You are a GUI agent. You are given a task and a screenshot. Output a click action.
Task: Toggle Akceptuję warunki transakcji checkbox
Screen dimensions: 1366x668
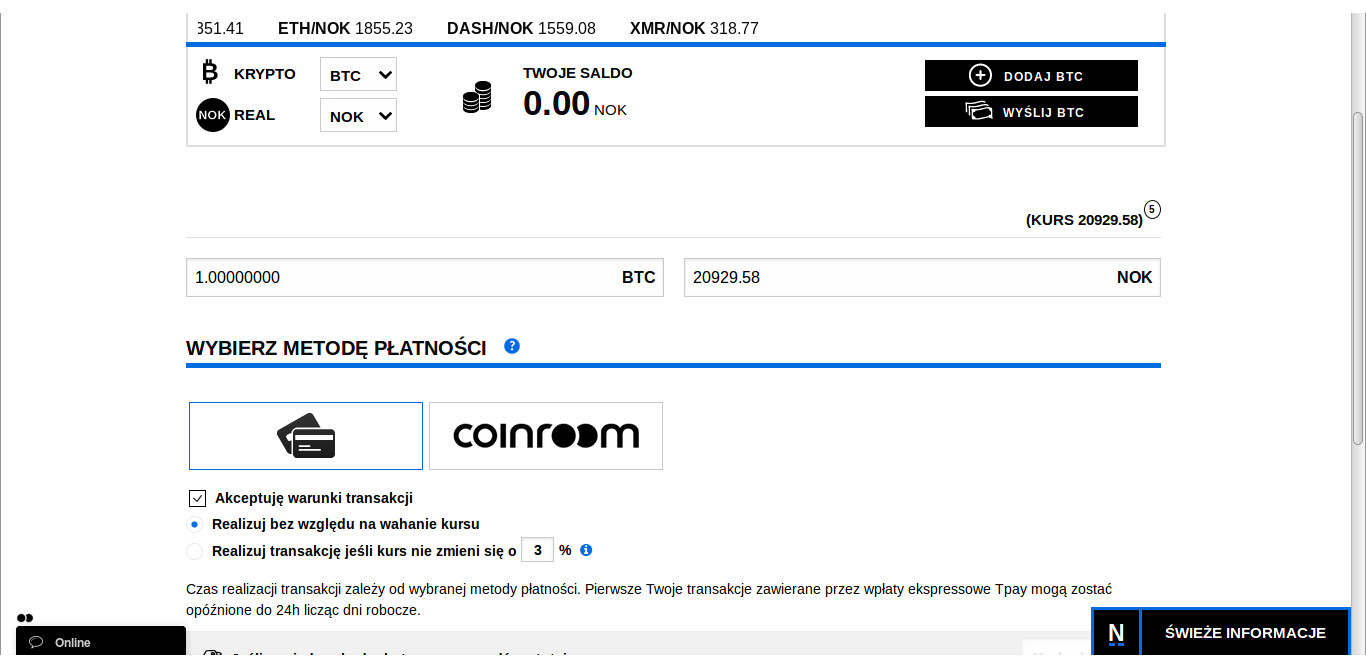coord(197,498)
